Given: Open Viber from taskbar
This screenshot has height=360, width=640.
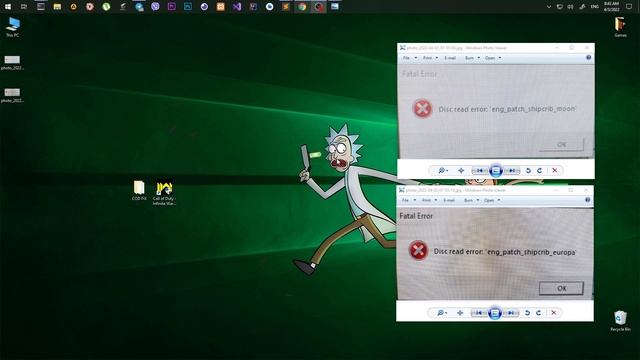Looking at the screenshot, I should click(155, 7).
